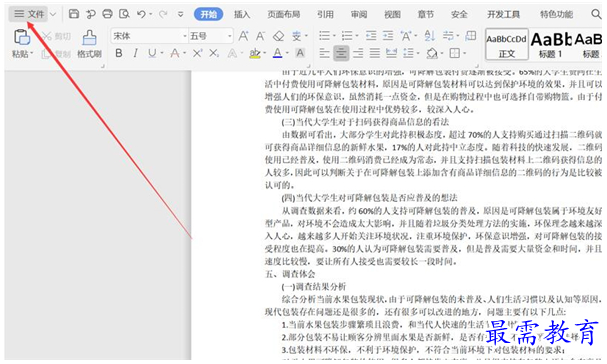Open the 安全 tab
Image resolution: width=607 pixels, height=364 pixels.
[459, 14]
